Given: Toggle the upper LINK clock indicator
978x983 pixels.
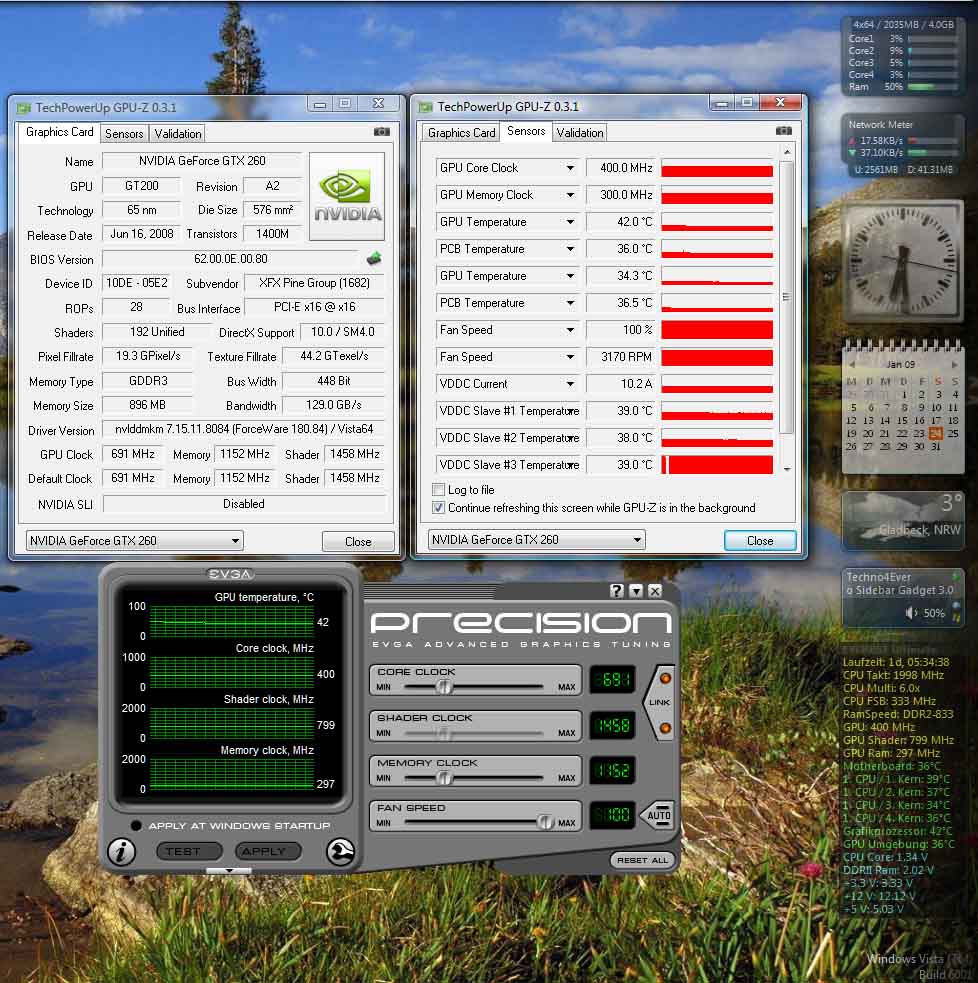Looking at the screenshot, I should point(665,678).
